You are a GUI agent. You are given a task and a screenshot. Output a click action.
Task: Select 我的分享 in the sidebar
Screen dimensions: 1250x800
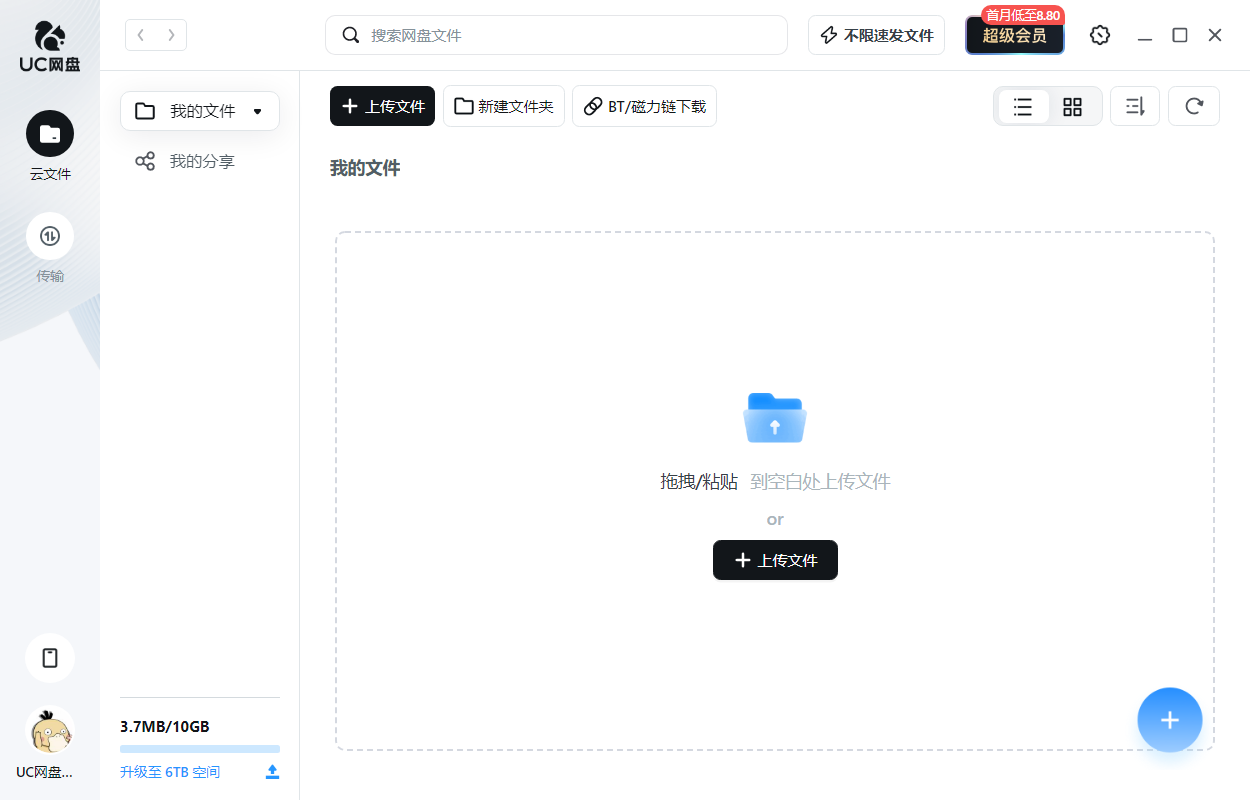[200, 161]
